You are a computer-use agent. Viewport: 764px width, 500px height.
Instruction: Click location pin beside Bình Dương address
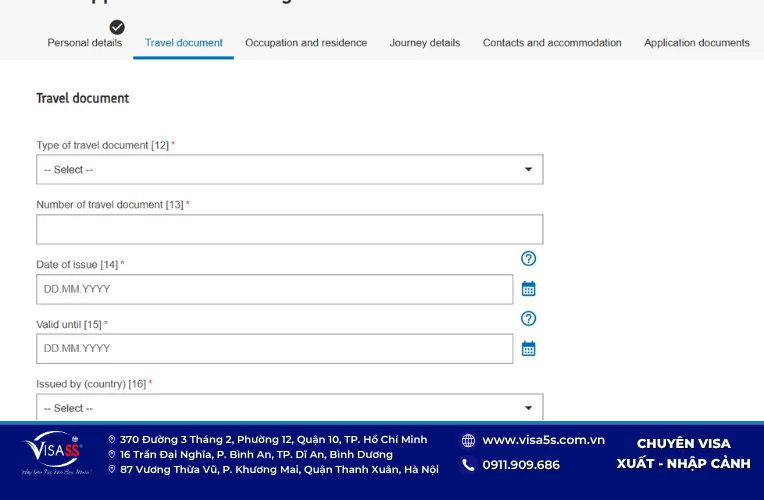112,455
